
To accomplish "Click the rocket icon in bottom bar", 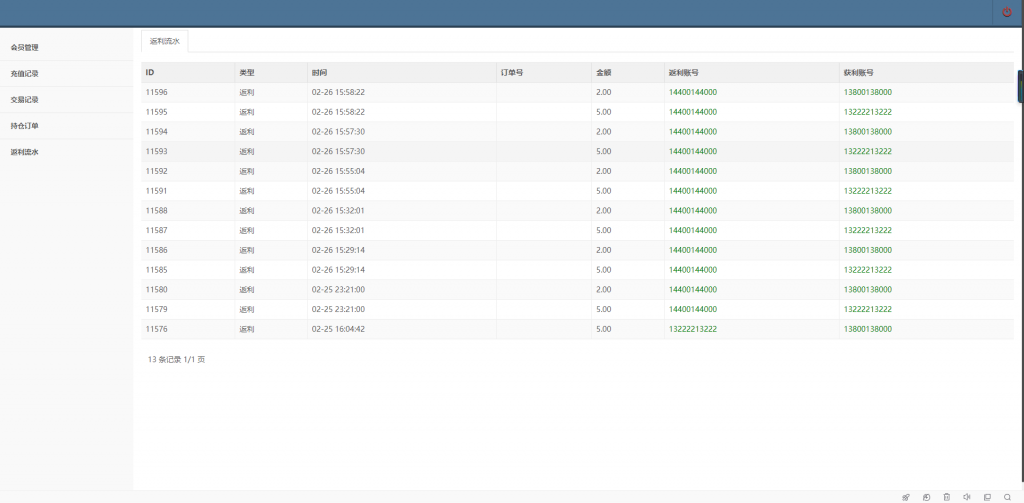I will (906, 497).
